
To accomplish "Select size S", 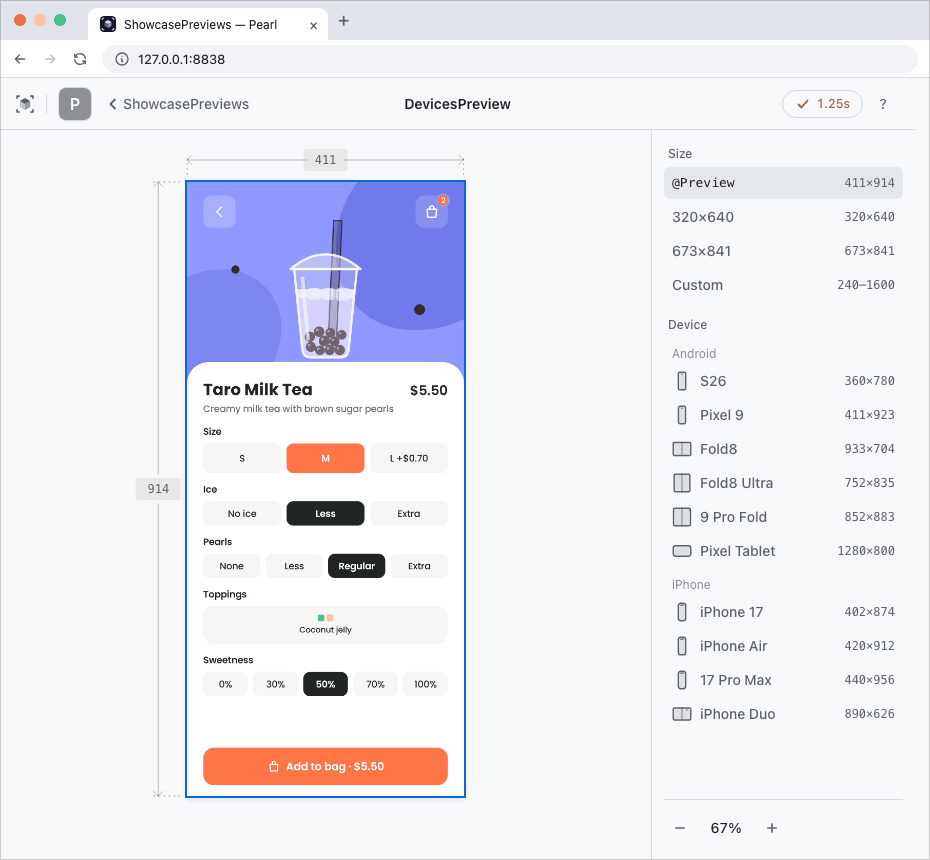I will tap(242, 458).
